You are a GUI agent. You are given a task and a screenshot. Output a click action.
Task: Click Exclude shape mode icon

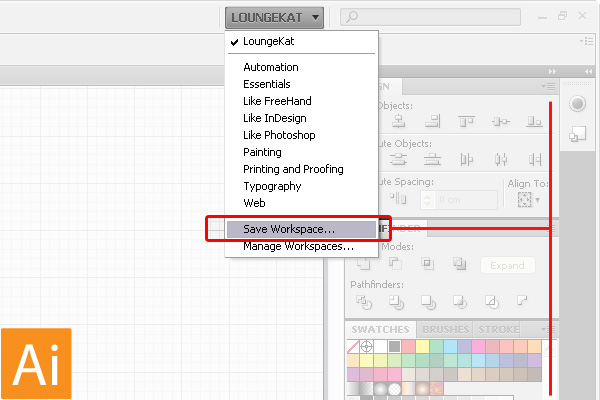(x=459, y=263)
